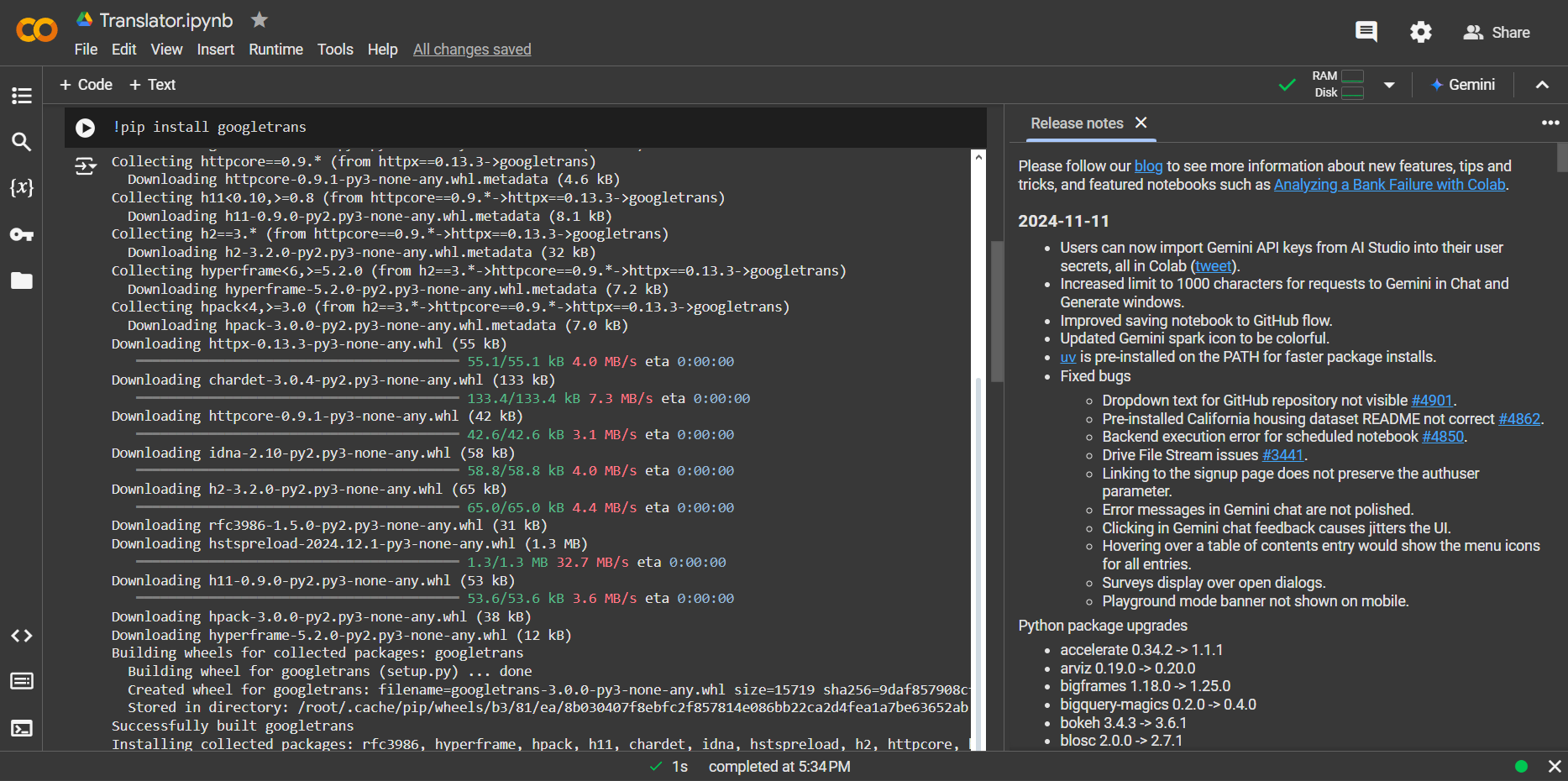This screenshot has width=1568, height=781.
Task: Open the Secrets key icon
Action: tap(22, 234)
